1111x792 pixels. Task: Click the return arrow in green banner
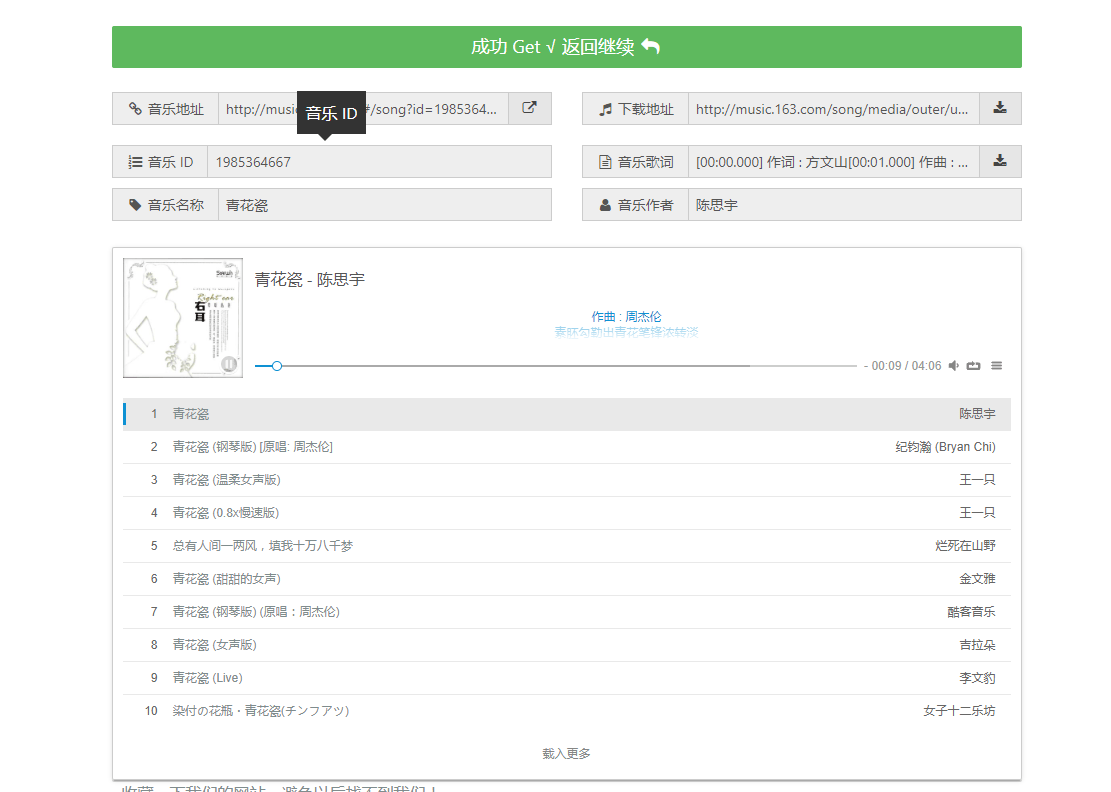point(651,47)
